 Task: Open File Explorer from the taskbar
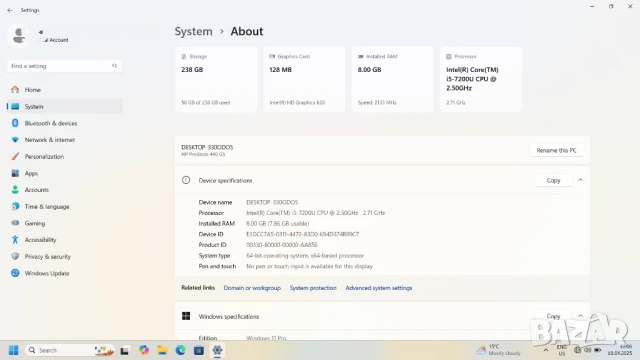pos(162,350)
